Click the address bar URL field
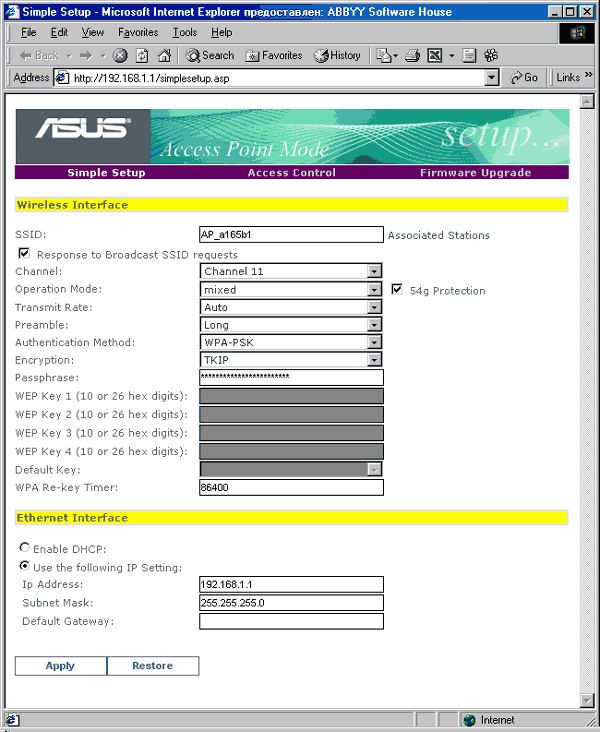This screenshot has height=732, width=600. [x=278, y=78]
